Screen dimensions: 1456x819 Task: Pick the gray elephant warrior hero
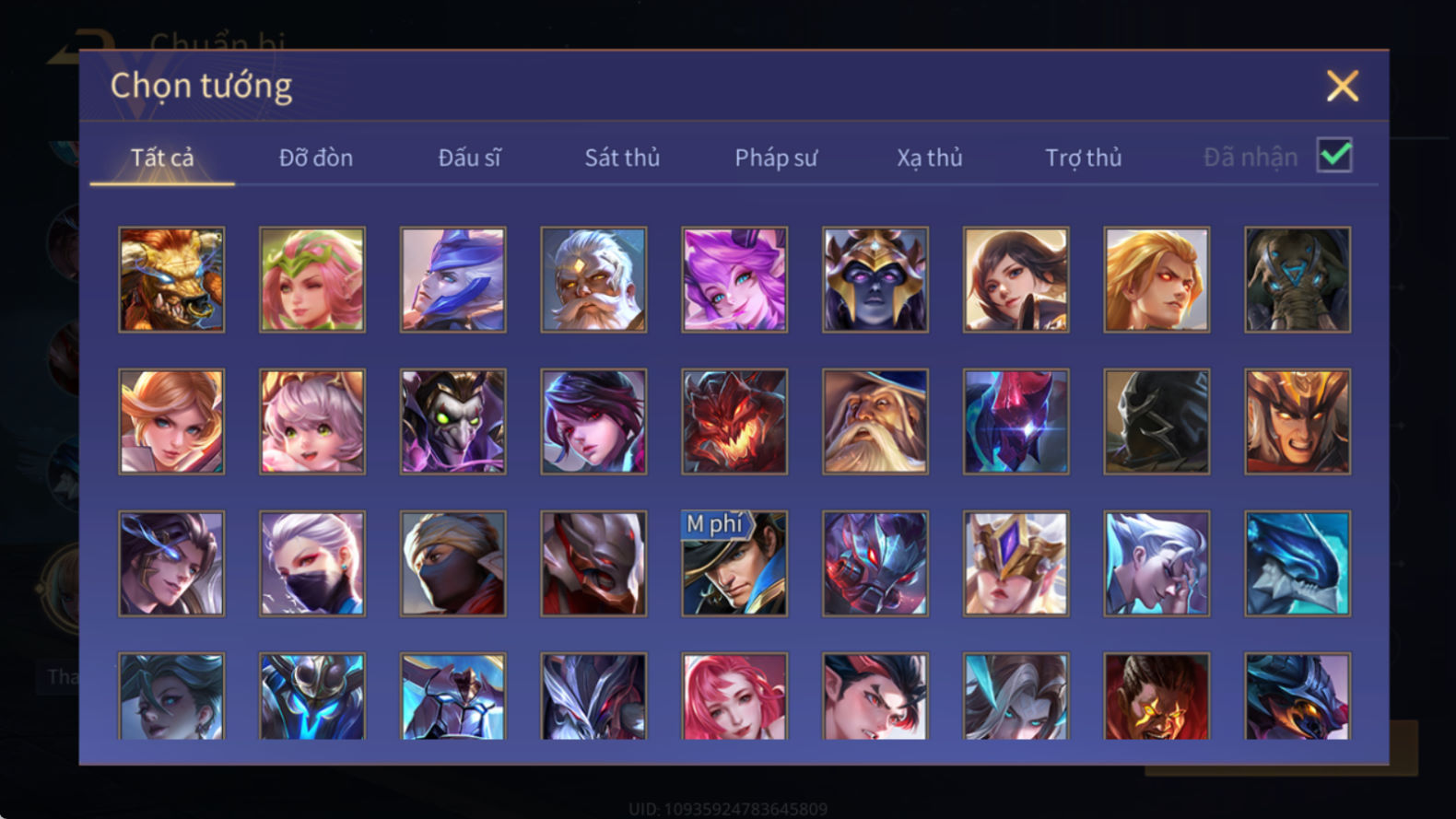1297,280
